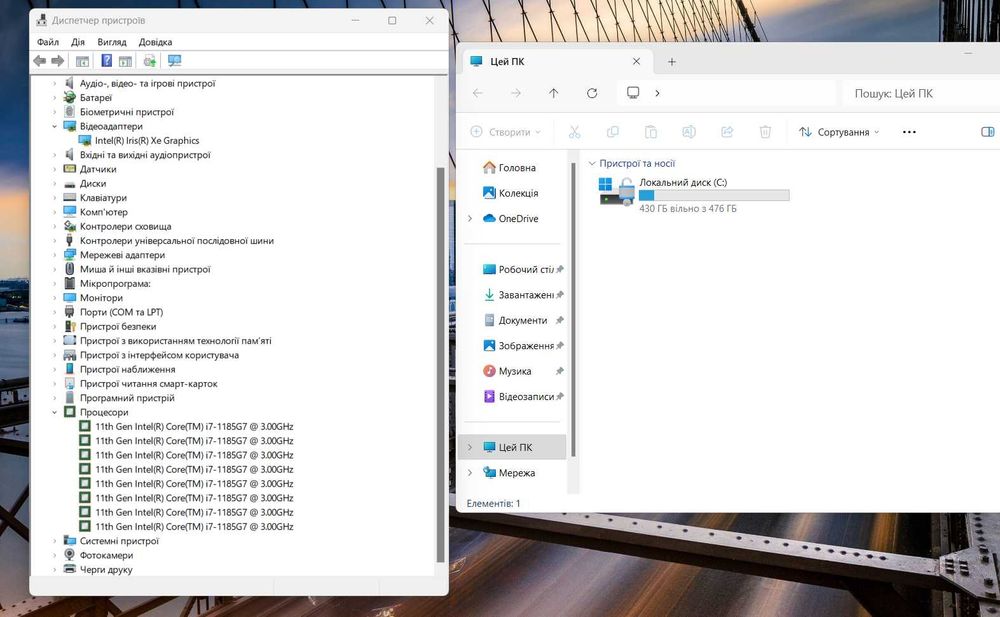Expand the Мережеві адаптери node
The image size is (1000, 617).
tap(55, 255)
